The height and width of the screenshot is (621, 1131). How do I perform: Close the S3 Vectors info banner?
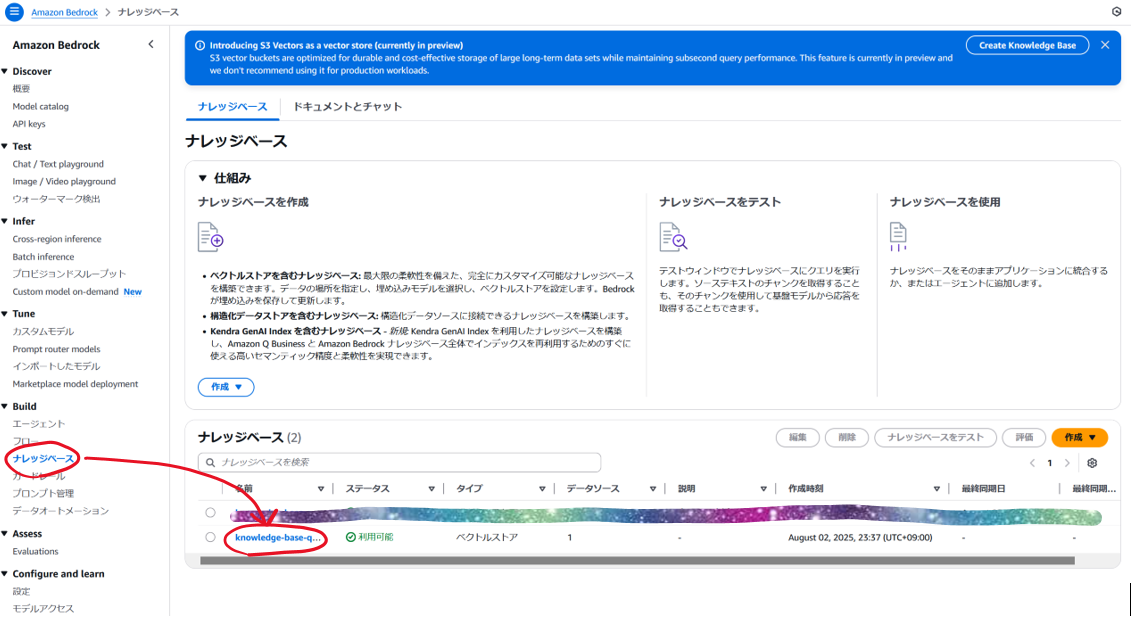click(x=1105, y=45)
